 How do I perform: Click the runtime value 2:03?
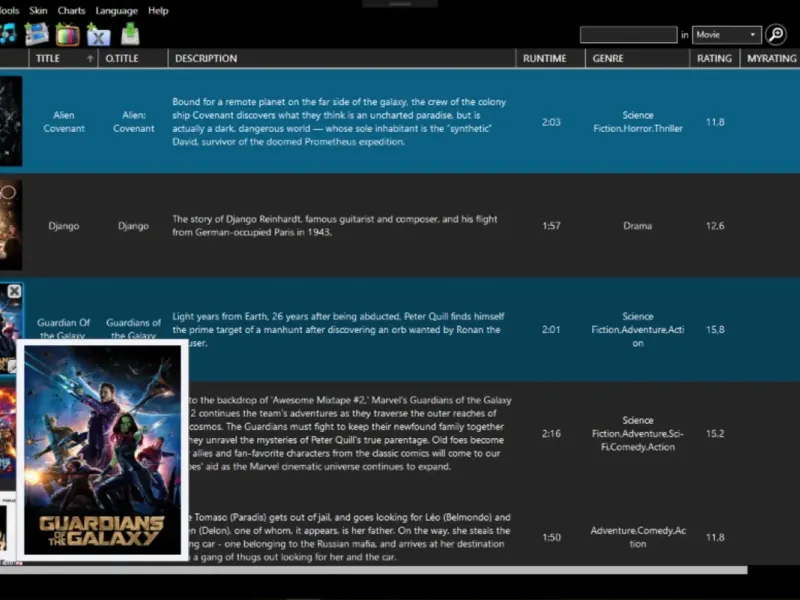[x=551, y=122]
